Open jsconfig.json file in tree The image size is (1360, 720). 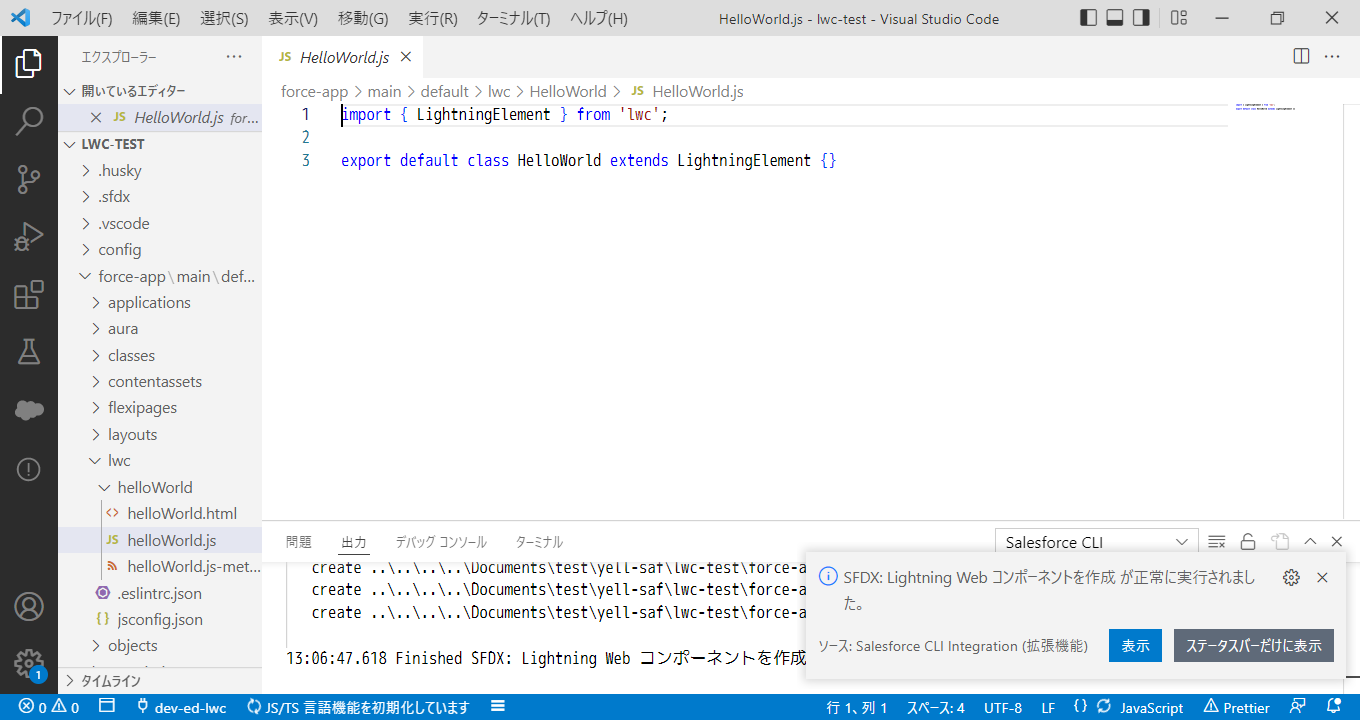pyautogui.click(x=160, y=619)
